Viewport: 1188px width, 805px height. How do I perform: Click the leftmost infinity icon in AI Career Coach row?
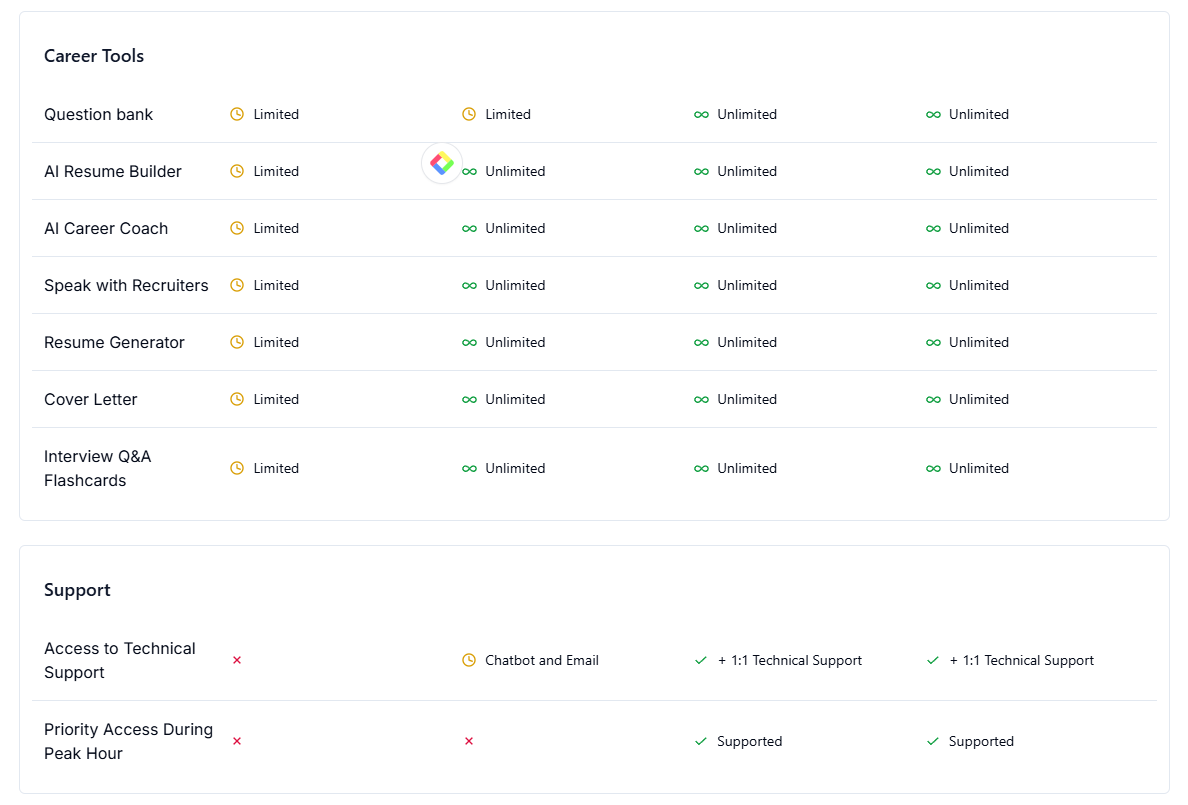point(469,228)
